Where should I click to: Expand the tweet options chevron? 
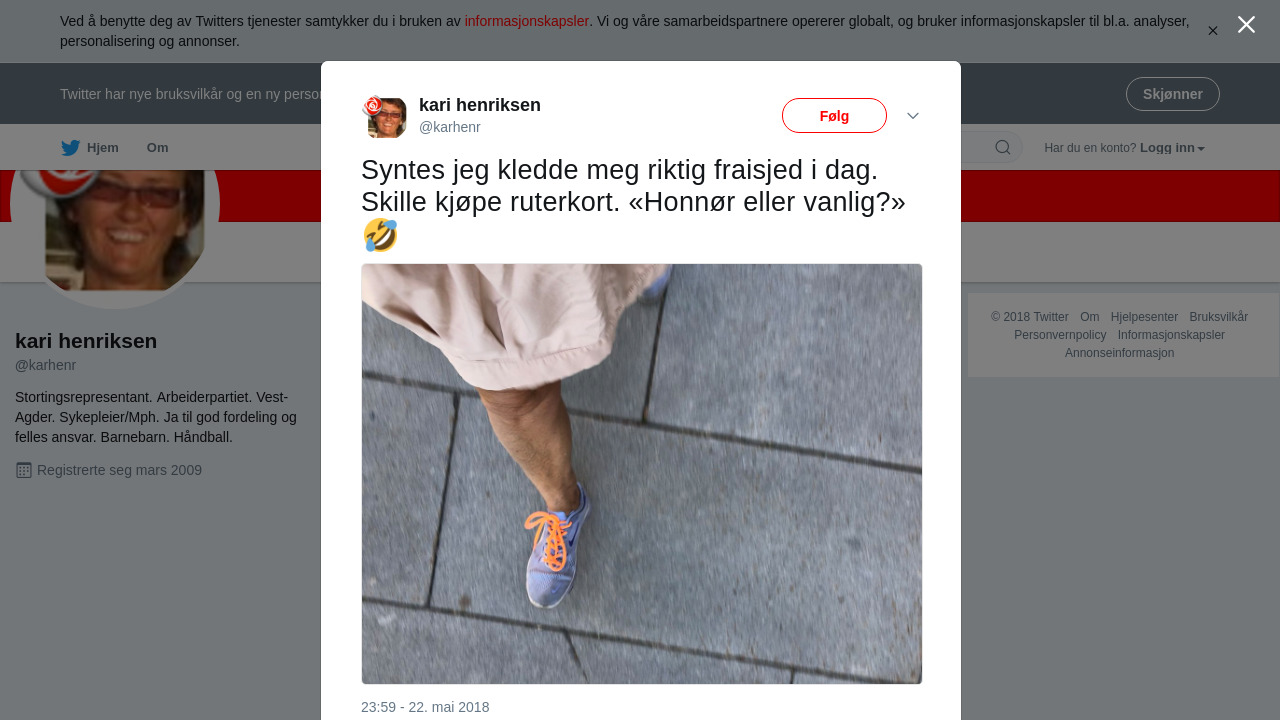tap(913, 116)
